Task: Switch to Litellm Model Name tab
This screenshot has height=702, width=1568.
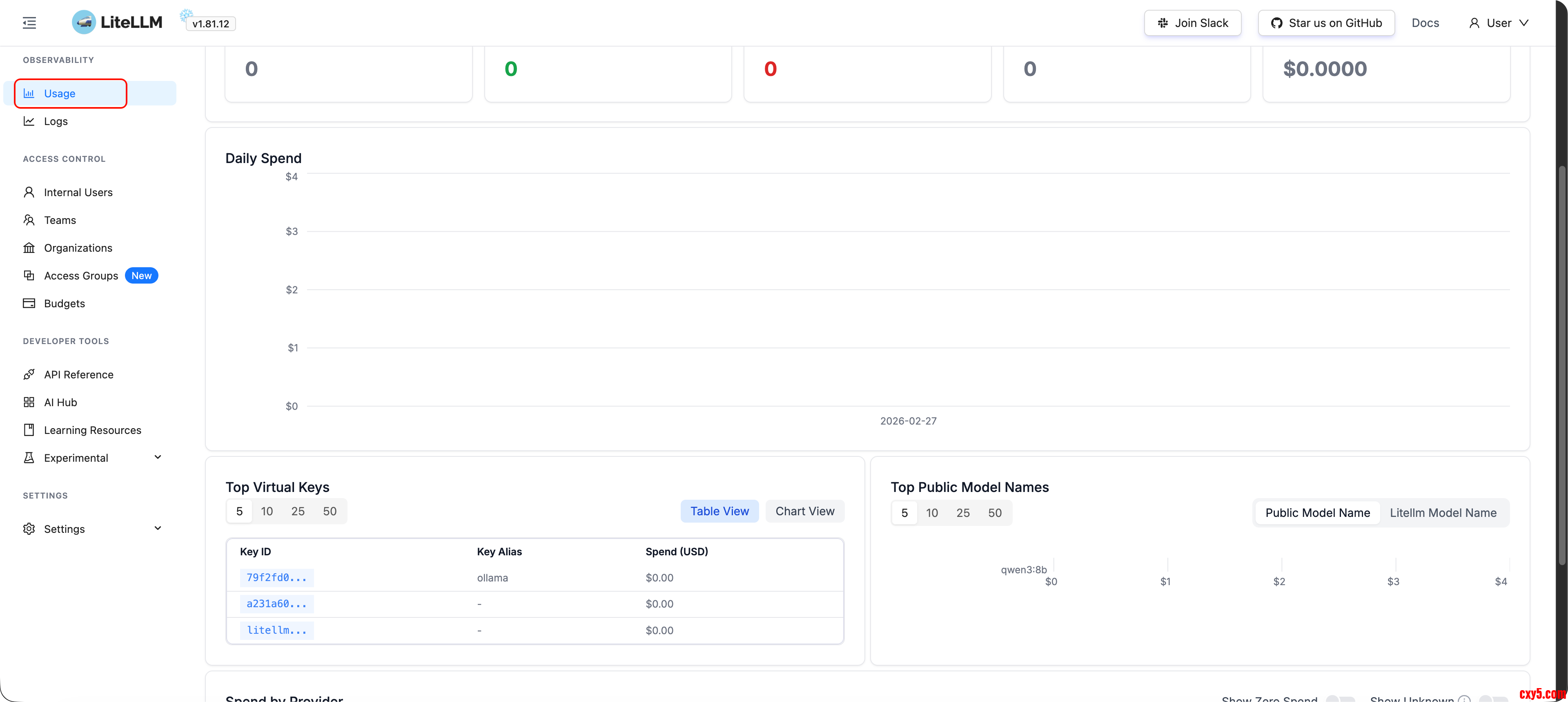Action: [1442, 513]
